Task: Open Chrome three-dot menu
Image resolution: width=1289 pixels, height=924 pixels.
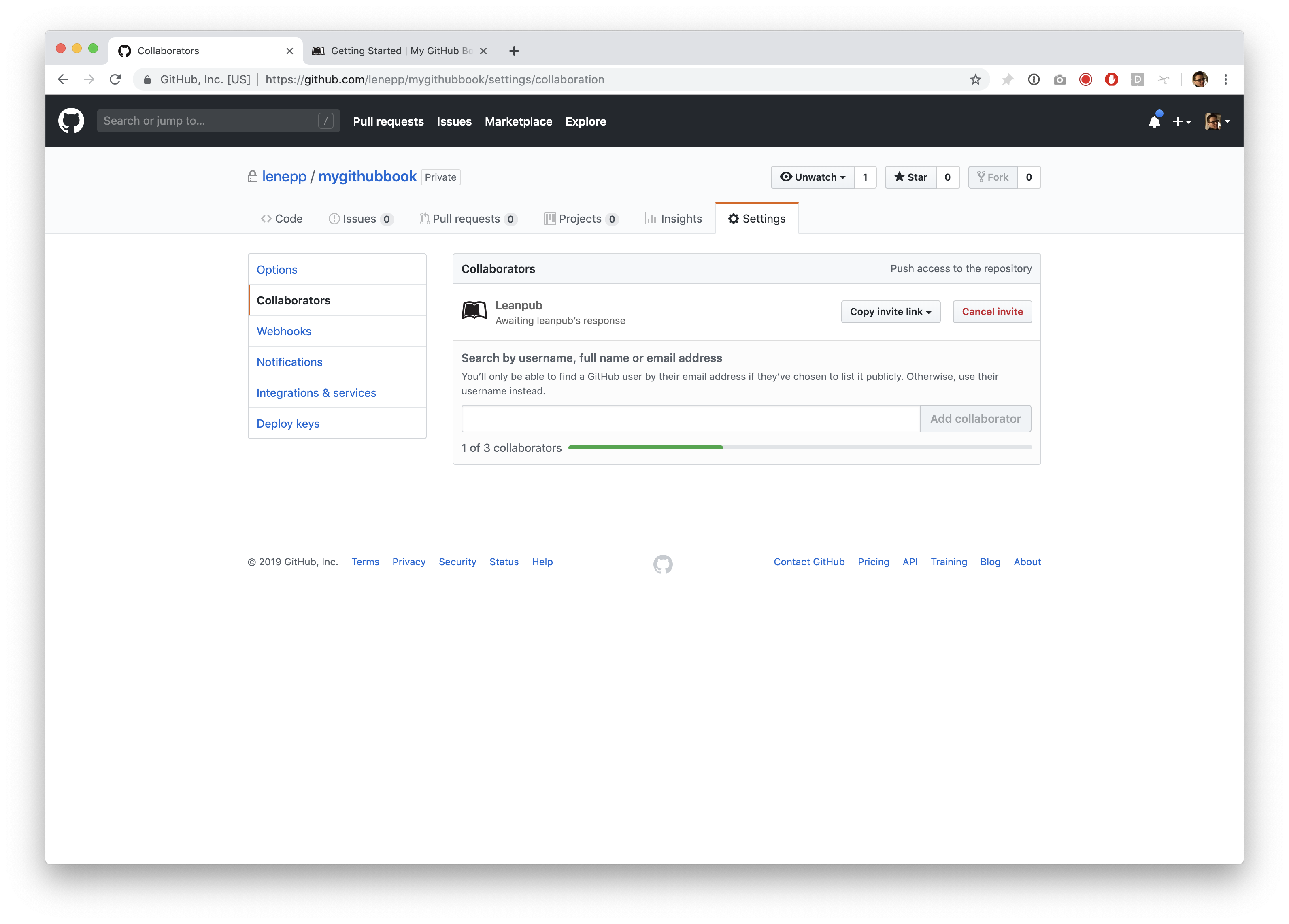Action: click(1225, 80)
